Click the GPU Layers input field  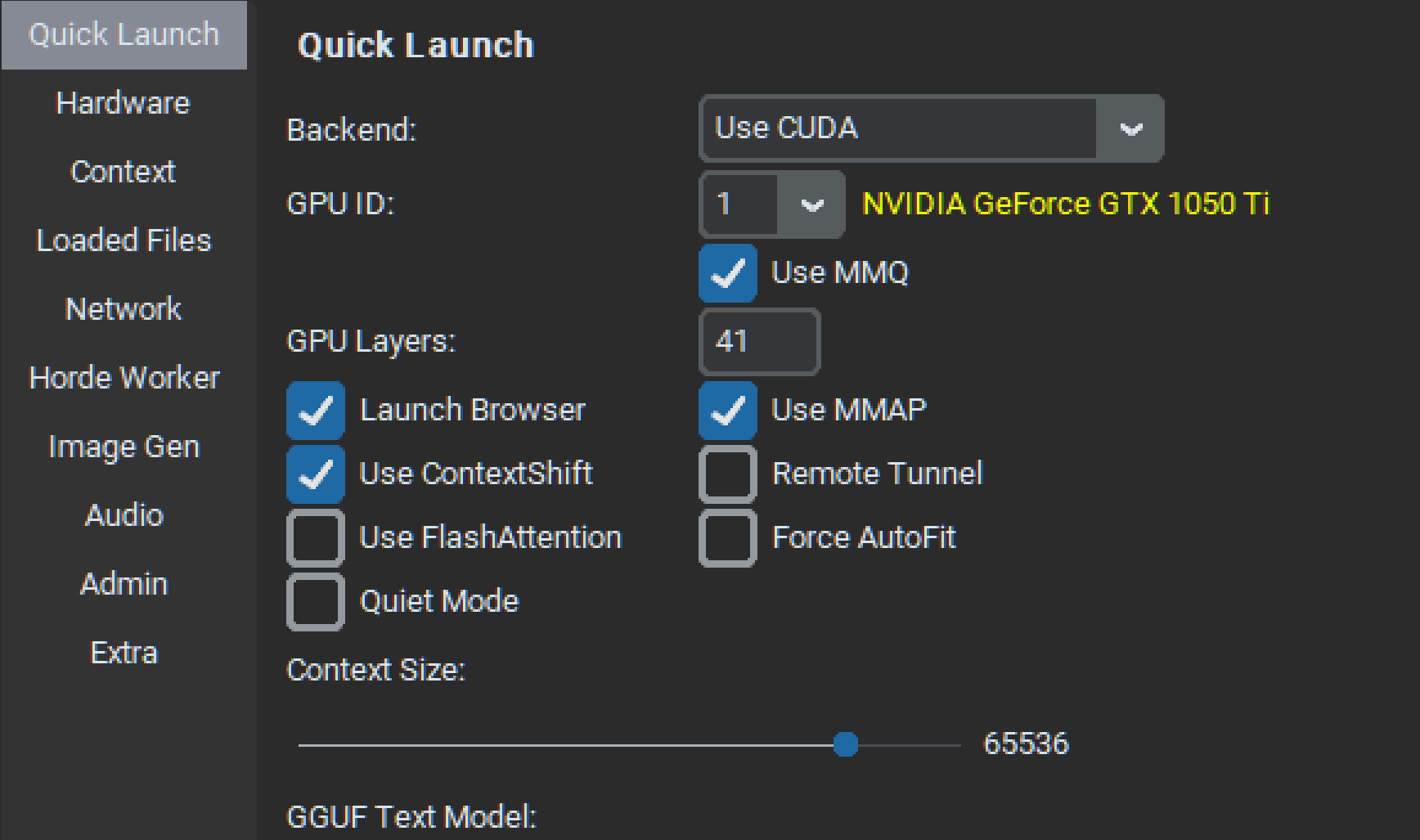pos(759,342)
